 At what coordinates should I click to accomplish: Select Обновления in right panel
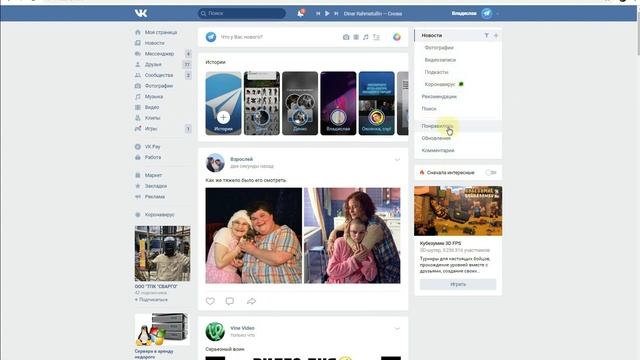[x=436, y=138]
